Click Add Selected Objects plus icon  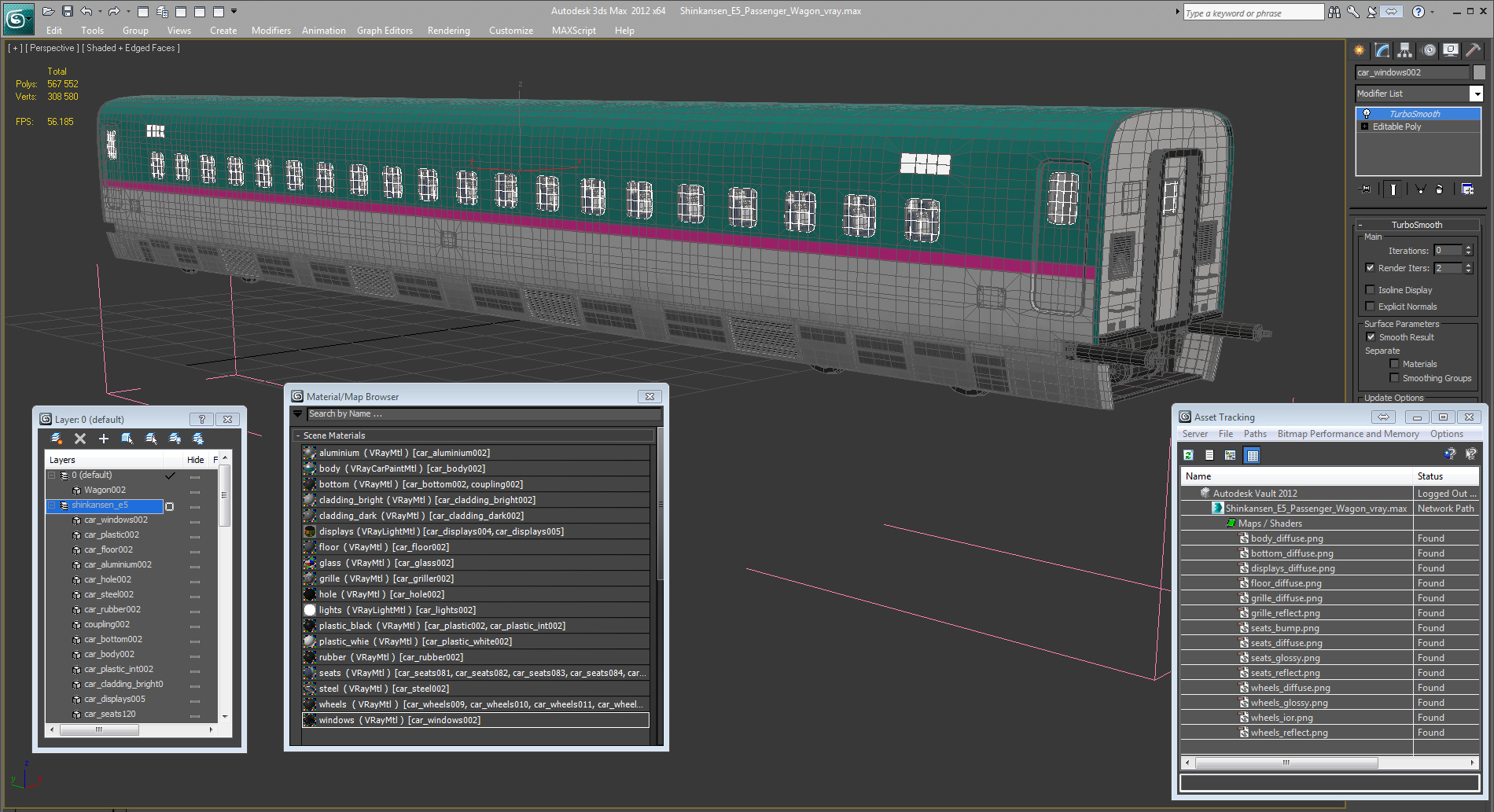point(103,439)
